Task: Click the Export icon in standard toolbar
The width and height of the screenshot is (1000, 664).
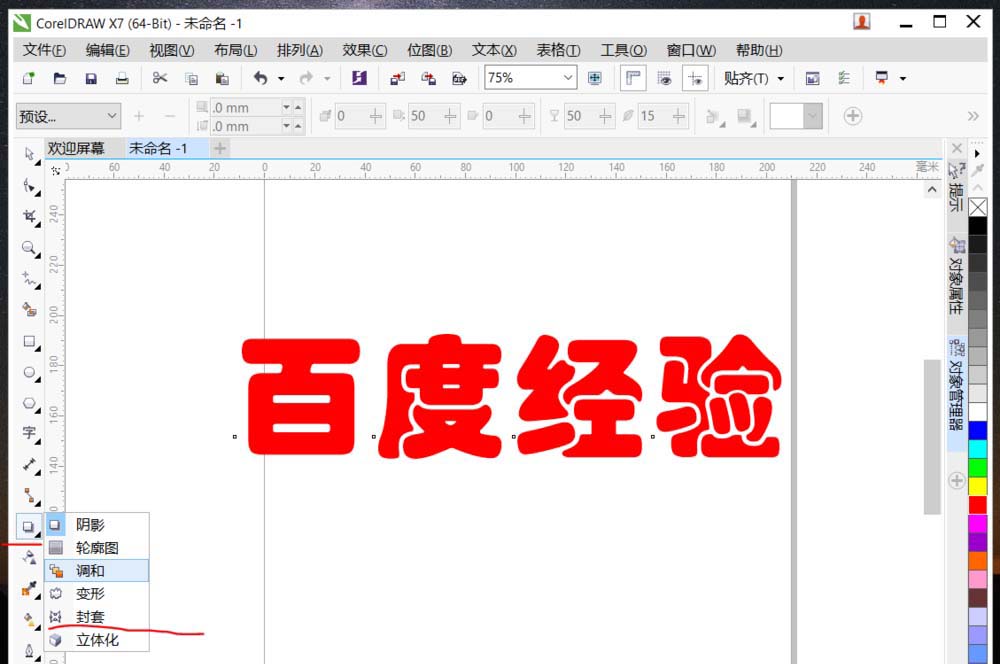Action: pos(429,78)
